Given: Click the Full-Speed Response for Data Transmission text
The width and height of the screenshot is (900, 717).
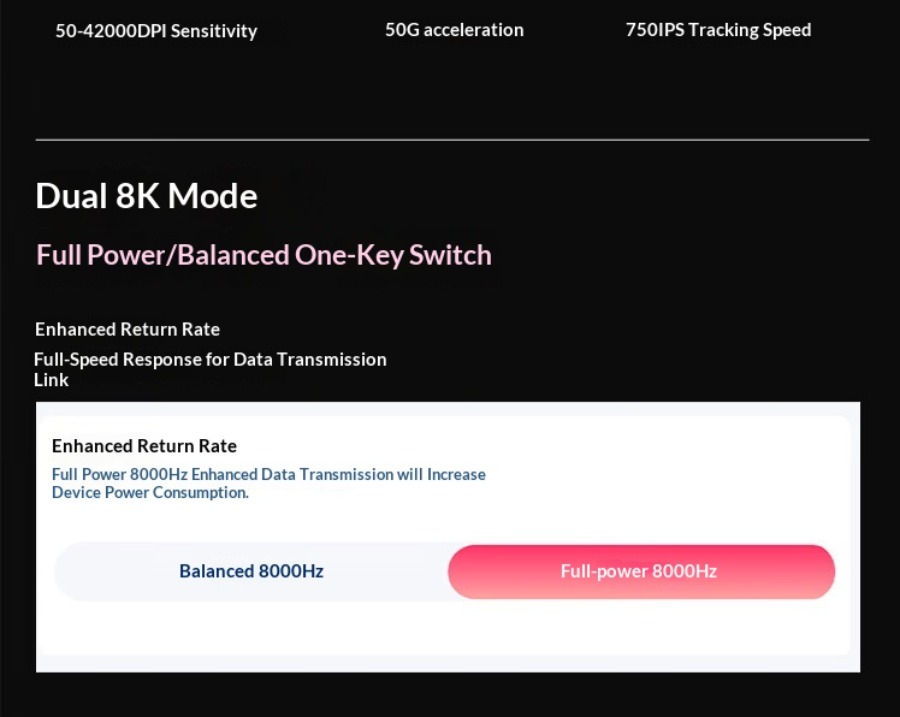Looking at the screenshot, I should 210,359.
